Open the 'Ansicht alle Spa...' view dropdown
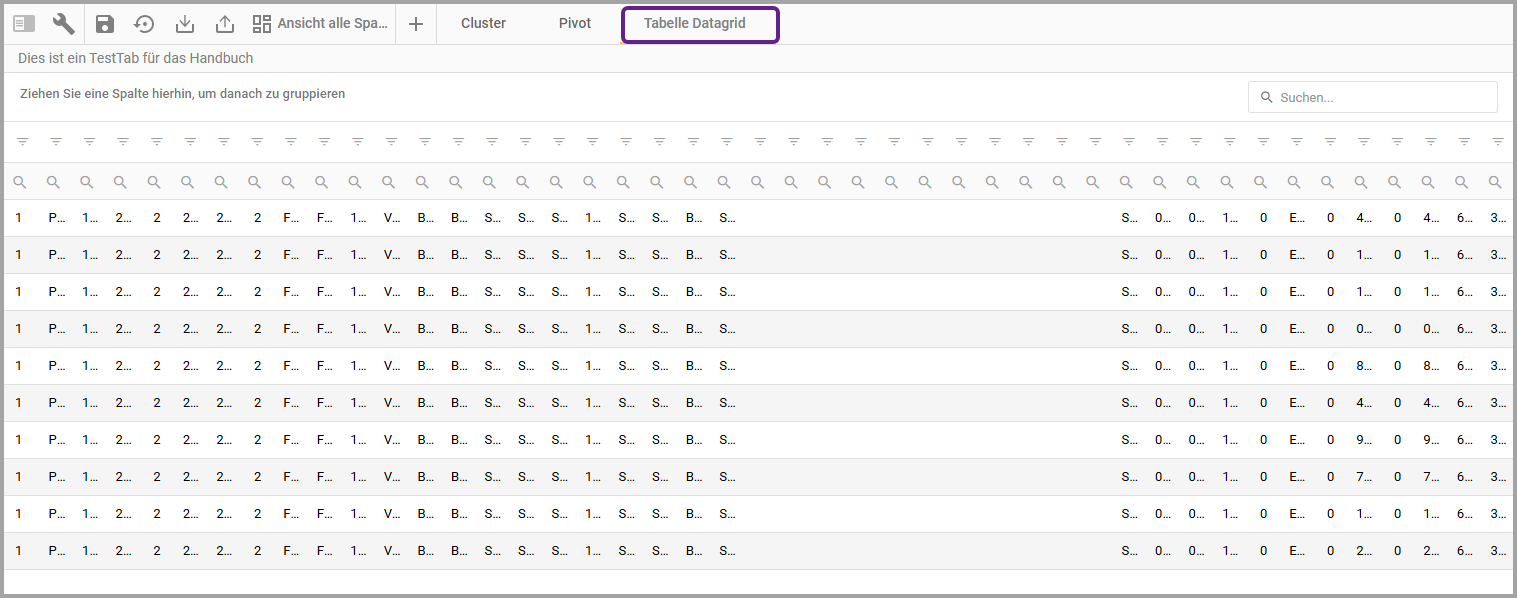The width and height of the screenshot is (1517, 598). [x=320, y=24]
